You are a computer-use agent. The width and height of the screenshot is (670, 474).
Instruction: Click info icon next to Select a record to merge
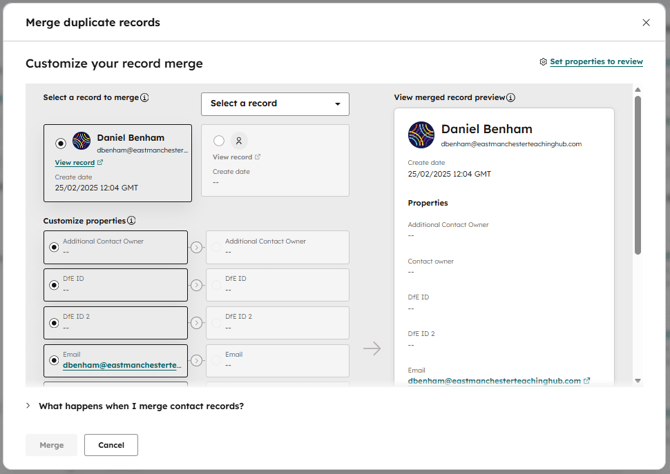(x=145, y=98)
